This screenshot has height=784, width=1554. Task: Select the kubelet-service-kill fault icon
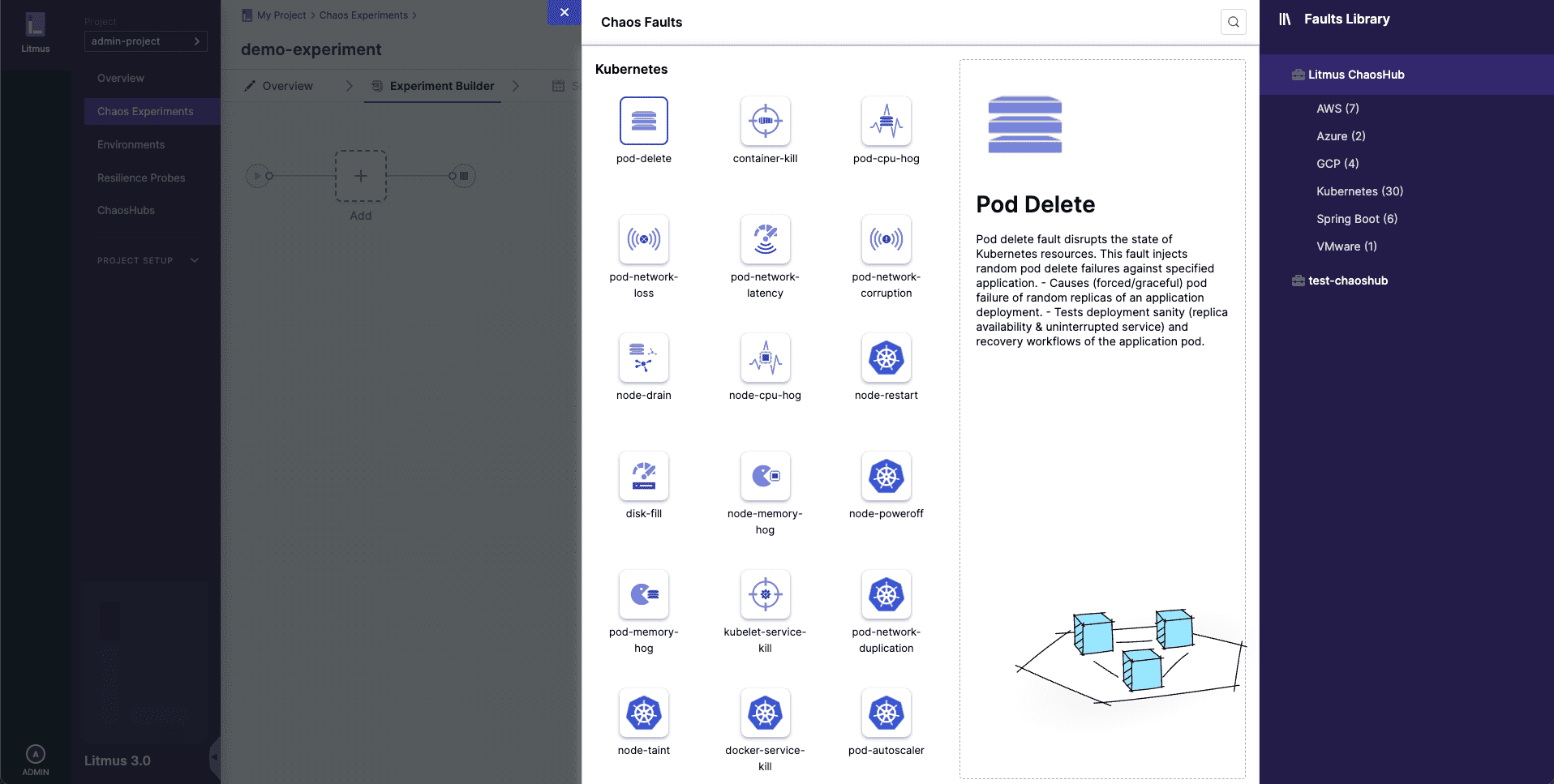[765, 594]
